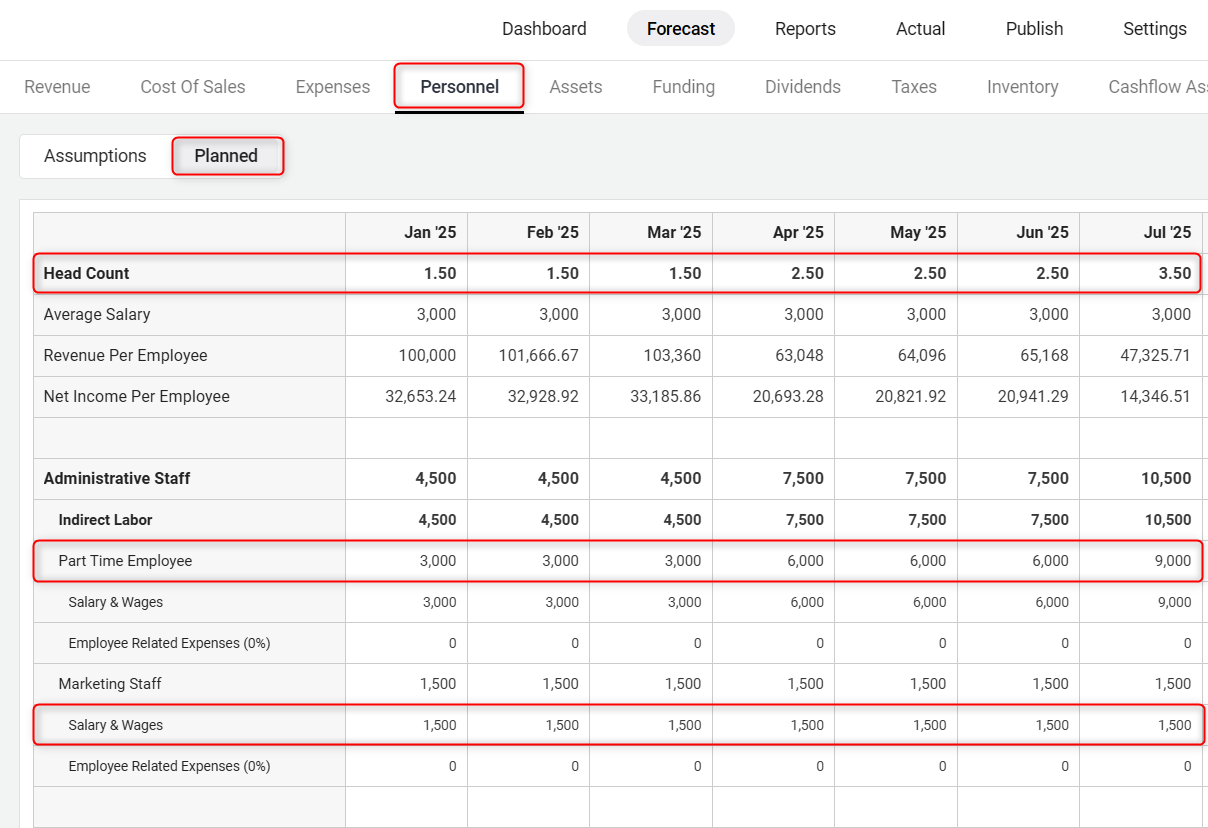Switch to the Cost Of Sales tab

pyautogui.click(x=193, y=87)
